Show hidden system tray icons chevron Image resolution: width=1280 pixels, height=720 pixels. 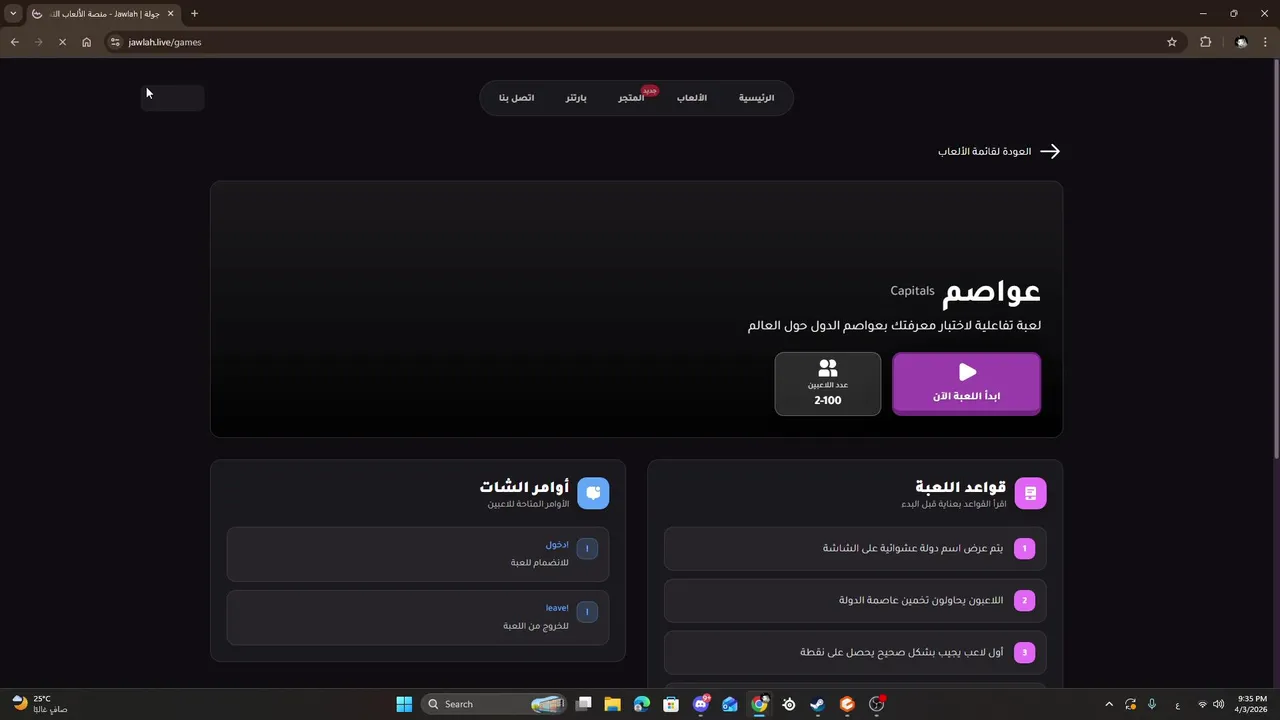coord(1108,704)
